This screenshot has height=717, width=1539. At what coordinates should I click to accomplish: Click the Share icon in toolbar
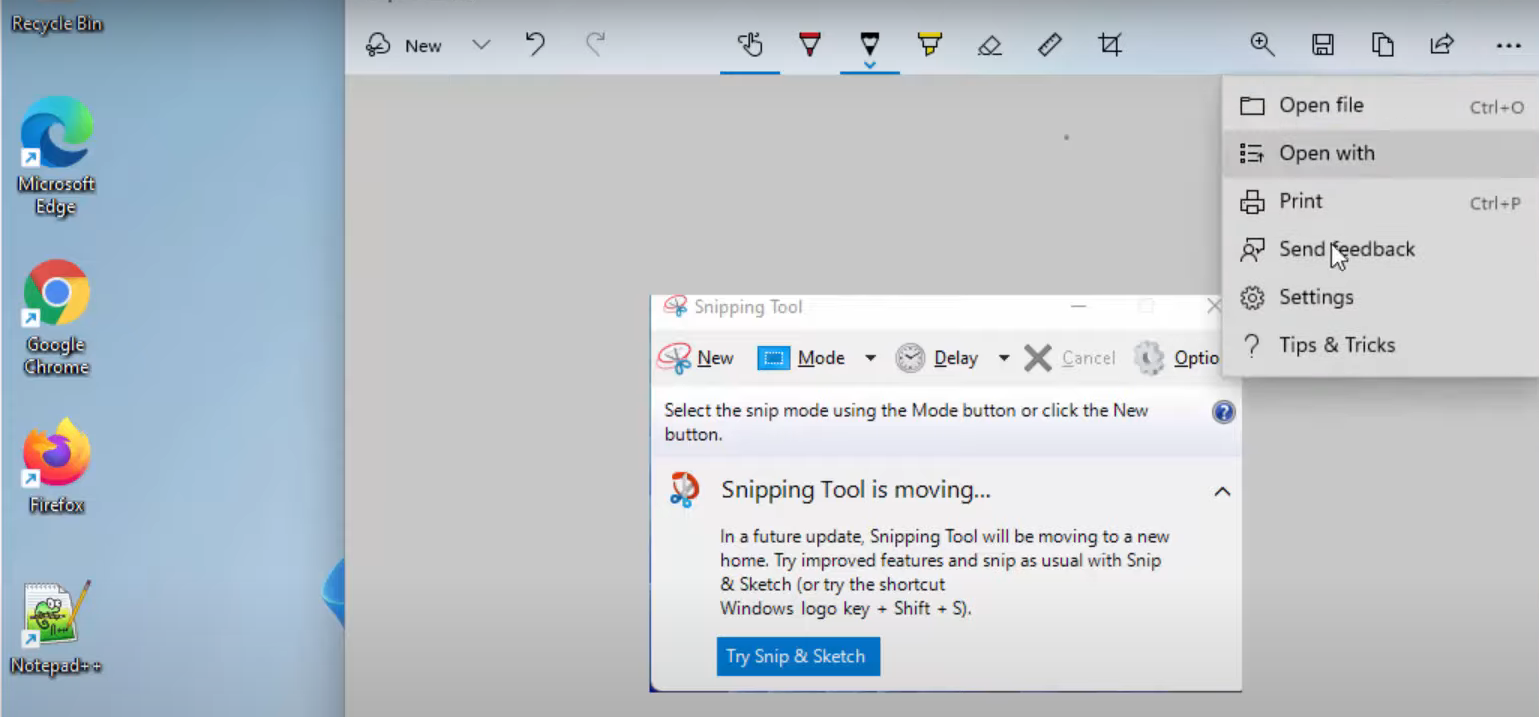(x=1441, y=45)
